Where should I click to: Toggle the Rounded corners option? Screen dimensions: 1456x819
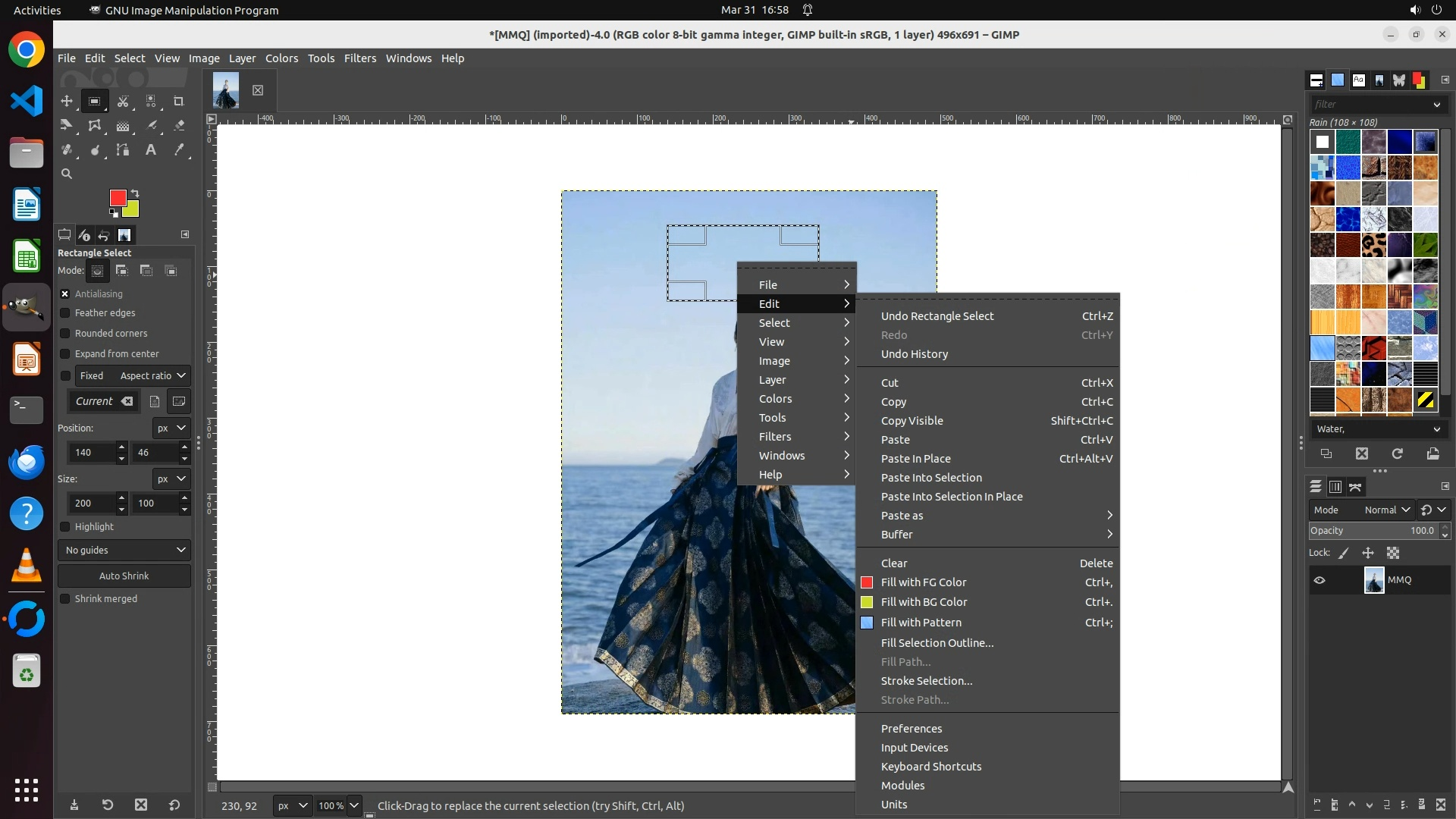click(65, 334)
